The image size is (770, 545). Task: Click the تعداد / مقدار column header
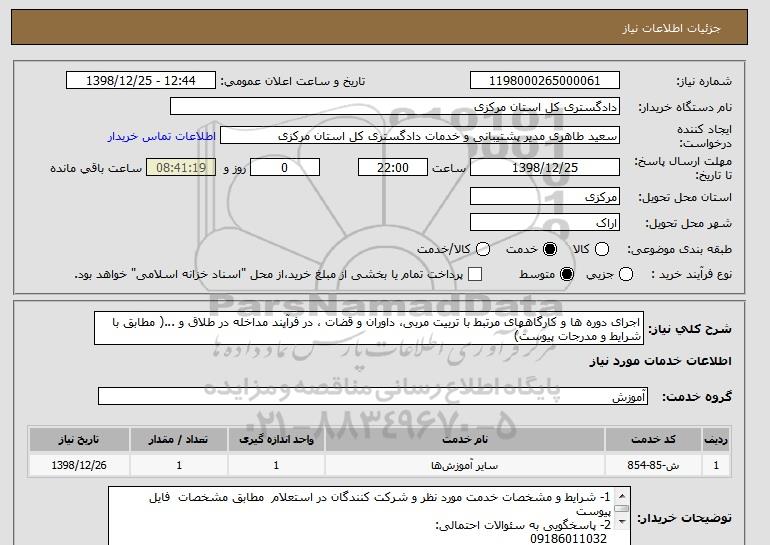[x=179, y=439]
